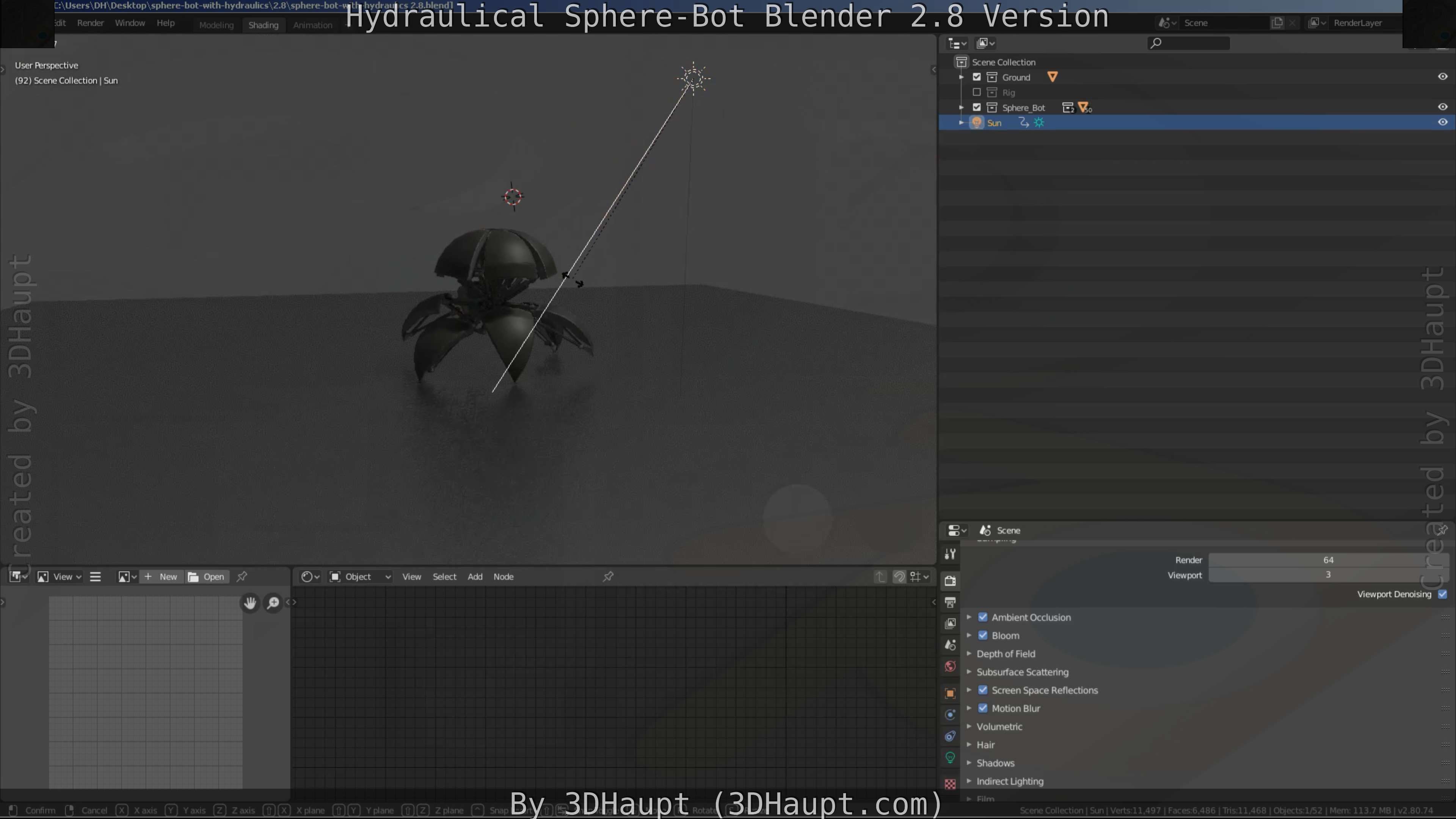Adjust the Viewport samples field
1456x819 pixels.
[1328, 575]
